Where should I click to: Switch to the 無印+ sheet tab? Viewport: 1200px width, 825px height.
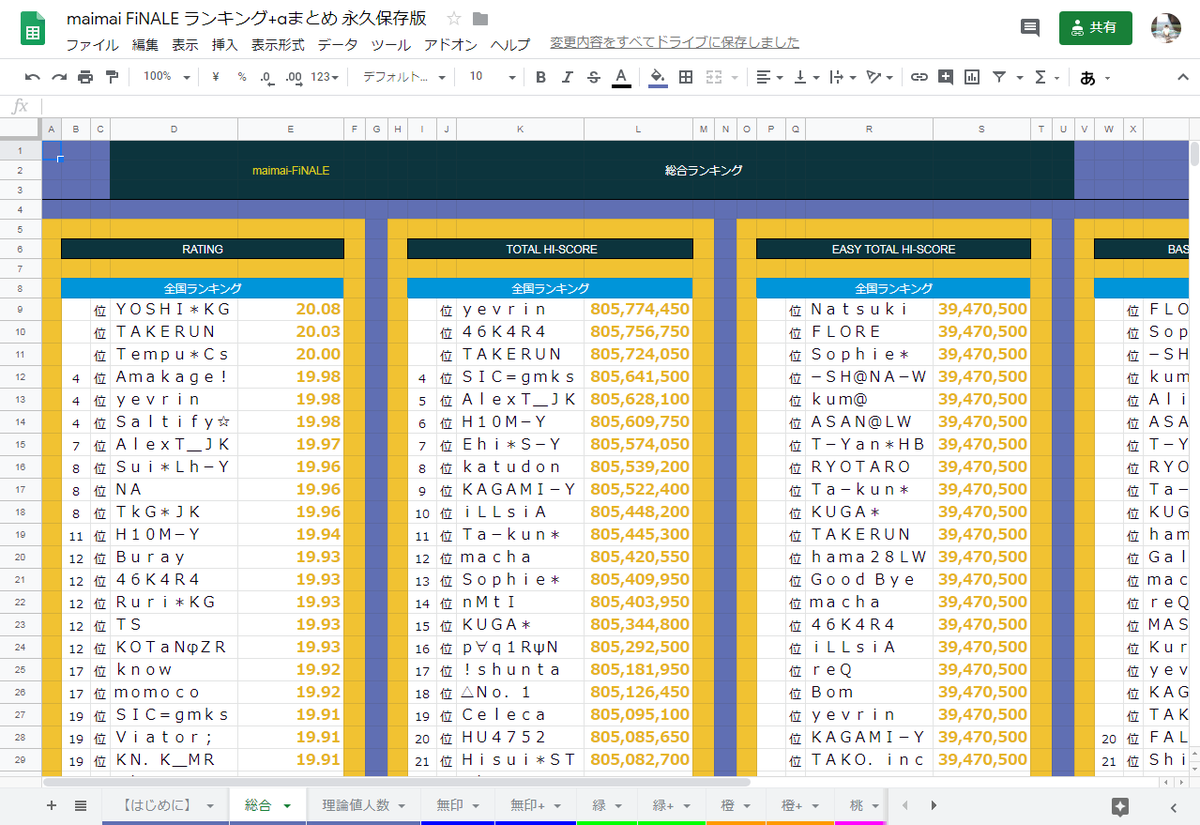(537, 805)
